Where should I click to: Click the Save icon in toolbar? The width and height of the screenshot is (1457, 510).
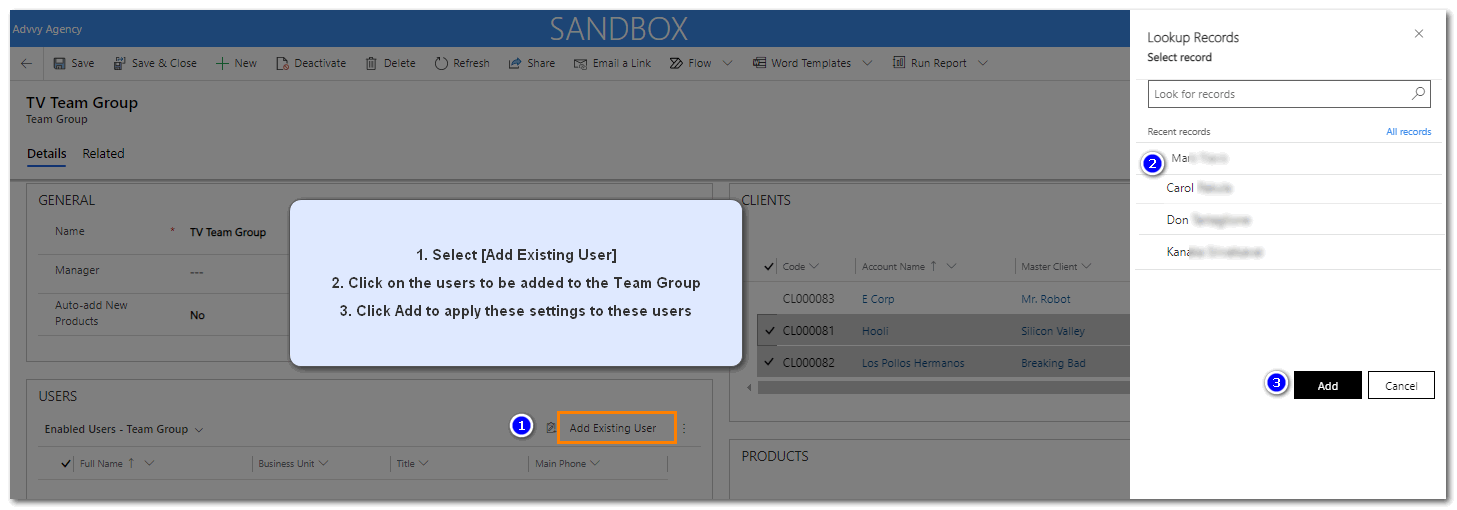tap(59, 63)
